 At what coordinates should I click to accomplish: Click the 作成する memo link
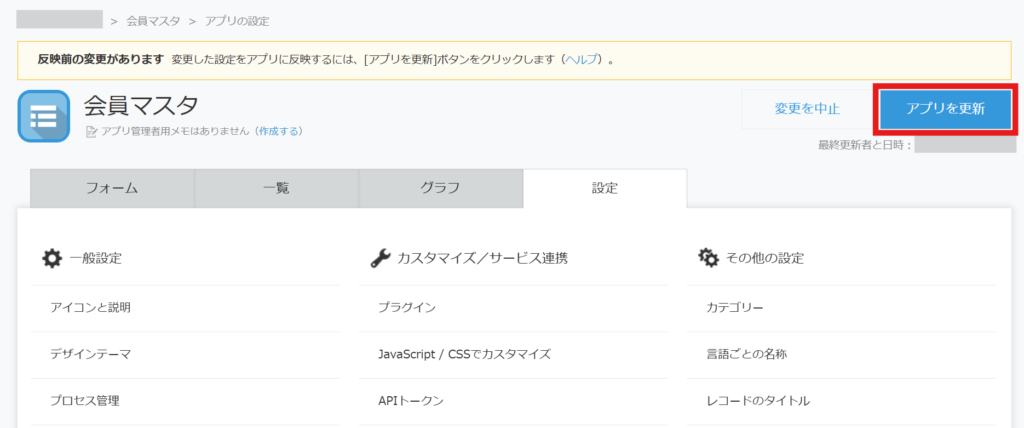(x=278, y=131)
